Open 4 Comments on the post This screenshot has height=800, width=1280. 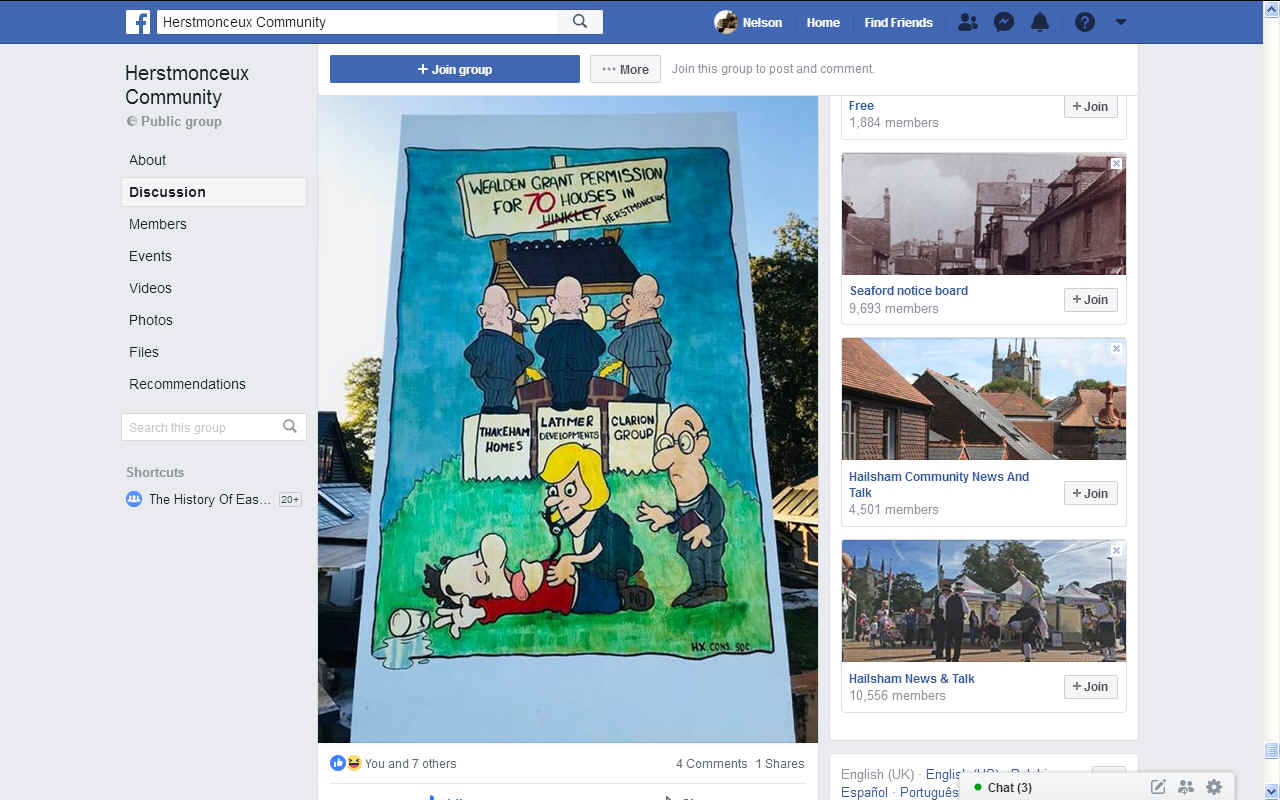[711, 763]
